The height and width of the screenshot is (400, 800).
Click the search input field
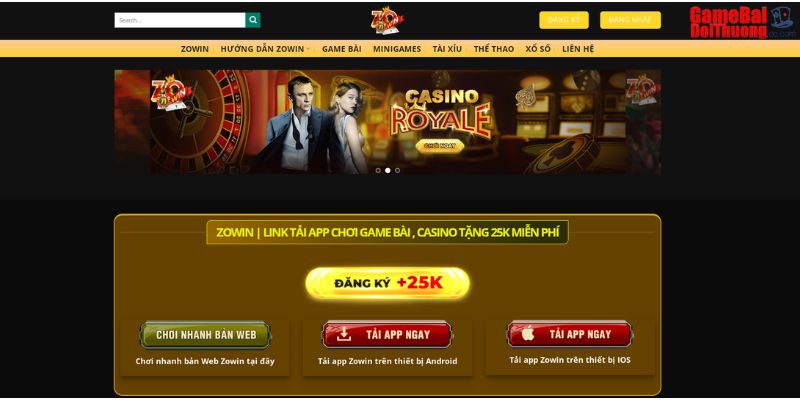click(180, 20)
